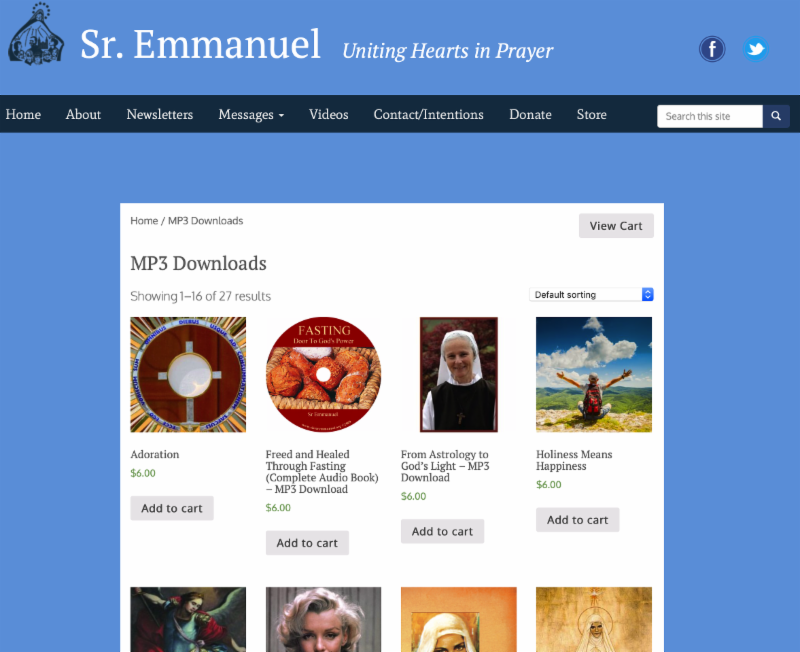The width and height of the screenshot is (800, 652).
Task: Open the Fasting CD product image
Action: coord(323,374)
